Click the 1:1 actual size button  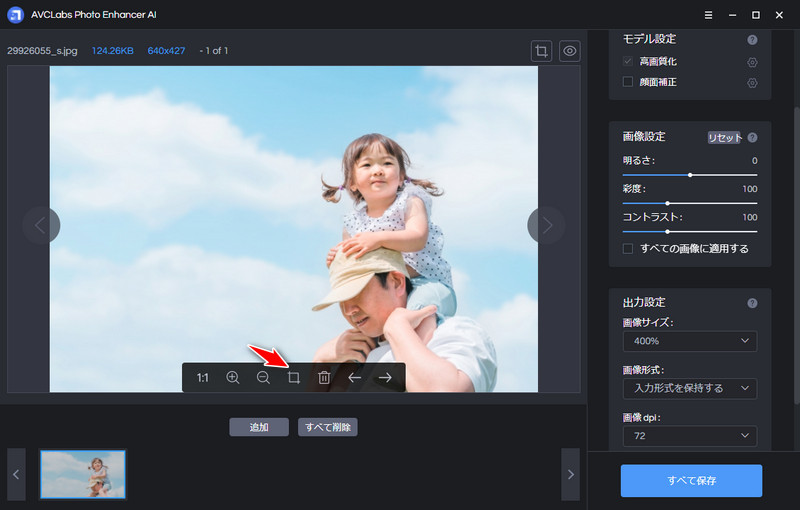click(x=203, y=378)
